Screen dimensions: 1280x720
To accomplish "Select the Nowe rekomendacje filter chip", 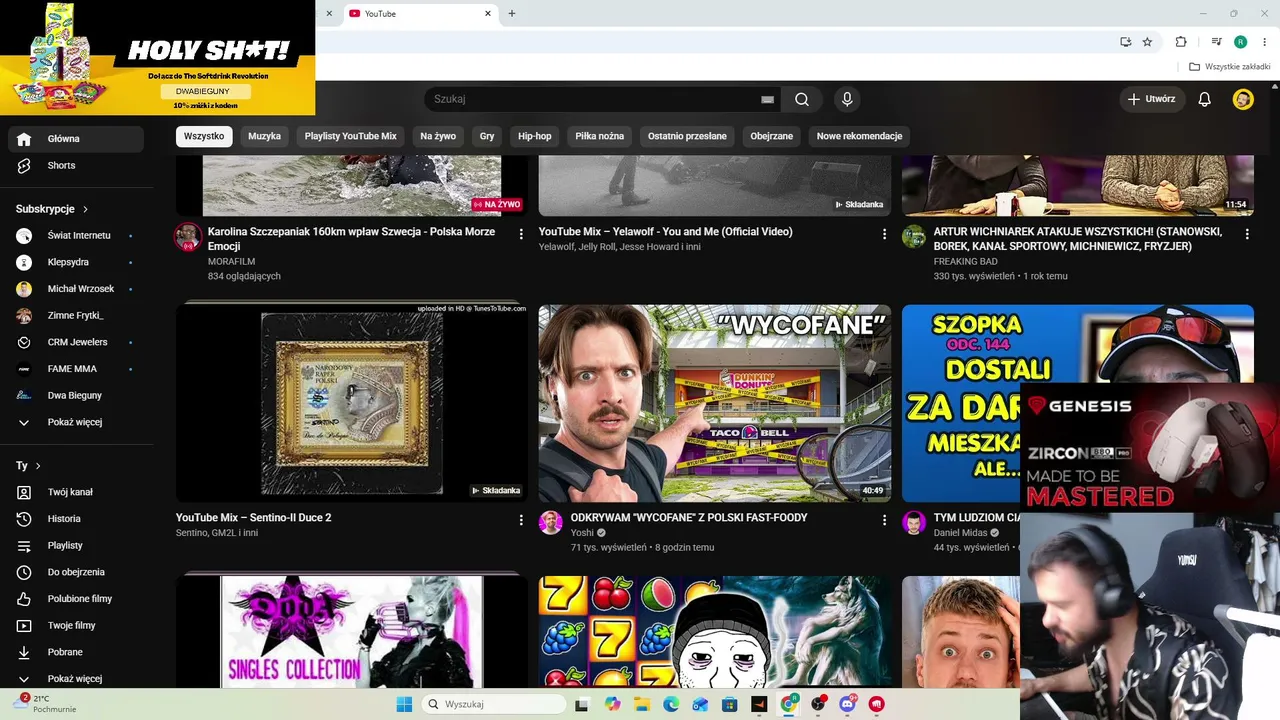I will 860,136.
